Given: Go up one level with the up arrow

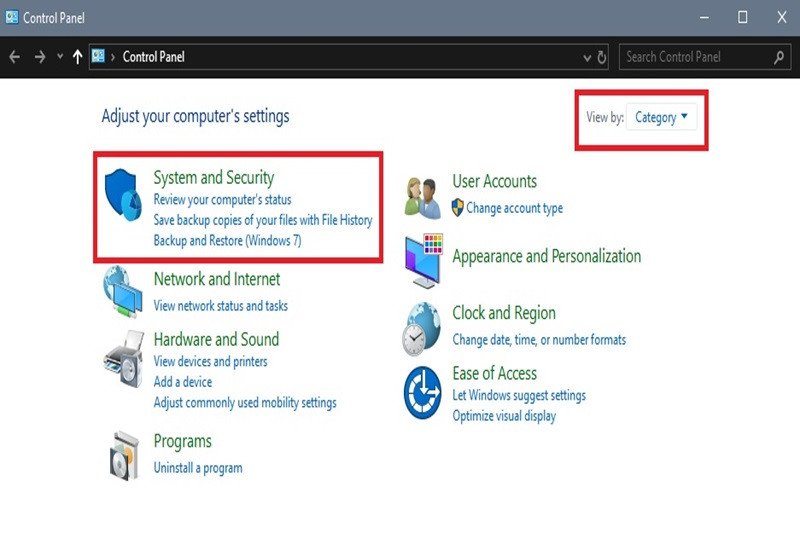Looking at the screenshot, I should pyautogui.click(x=77, y=57).
